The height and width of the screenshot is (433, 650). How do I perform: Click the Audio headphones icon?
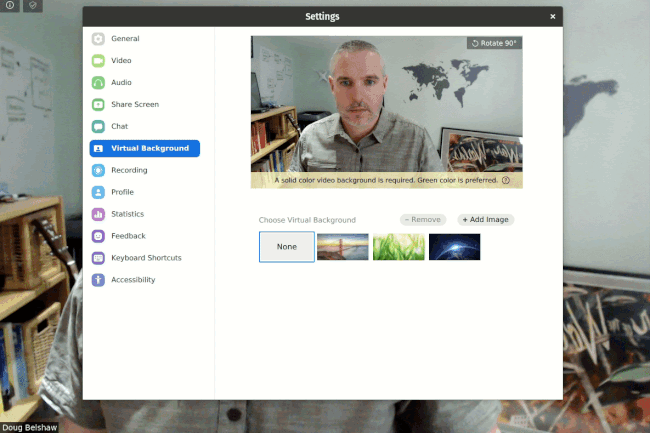[x=98, y=82]
